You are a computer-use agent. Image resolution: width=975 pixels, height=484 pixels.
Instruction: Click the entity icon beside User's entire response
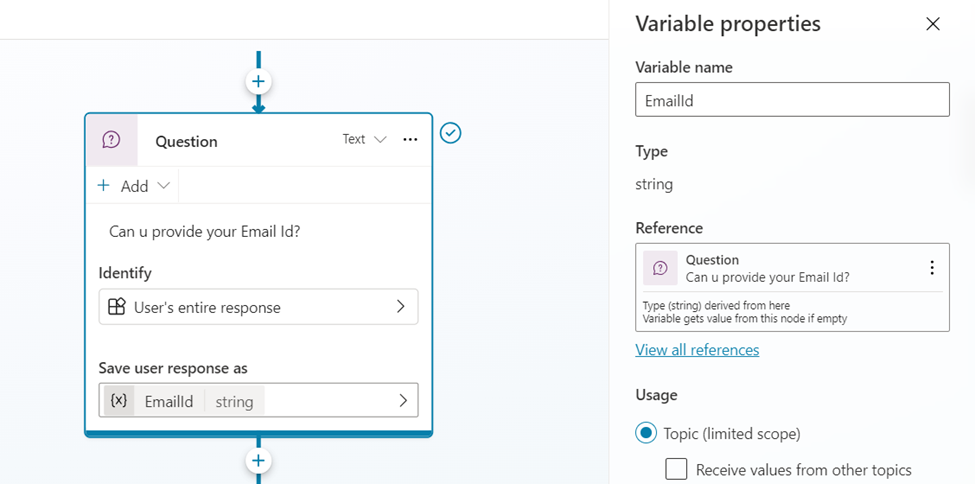[117, 307]
